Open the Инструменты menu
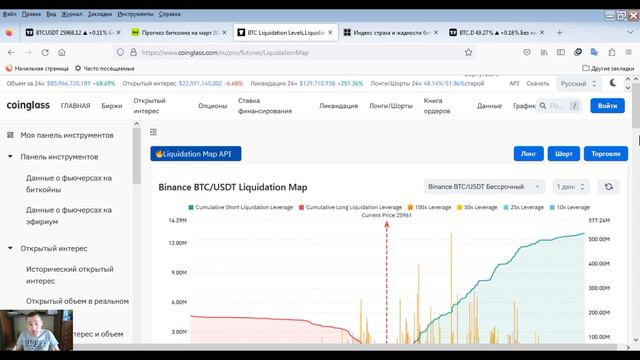 coord(135,14)
